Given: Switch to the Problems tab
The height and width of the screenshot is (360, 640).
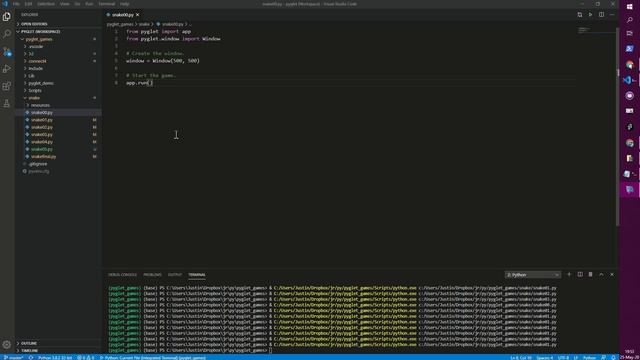Looking at the screenshot, I should coord(152,275).
